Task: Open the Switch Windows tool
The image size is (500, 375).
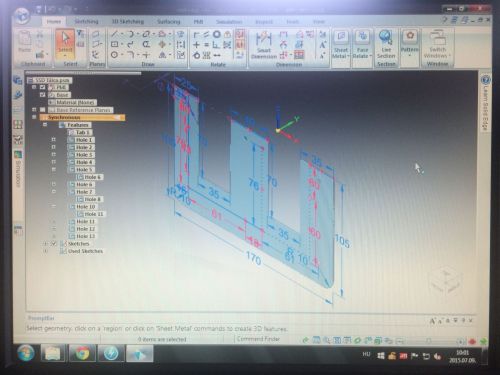Action: click(437, 44)
